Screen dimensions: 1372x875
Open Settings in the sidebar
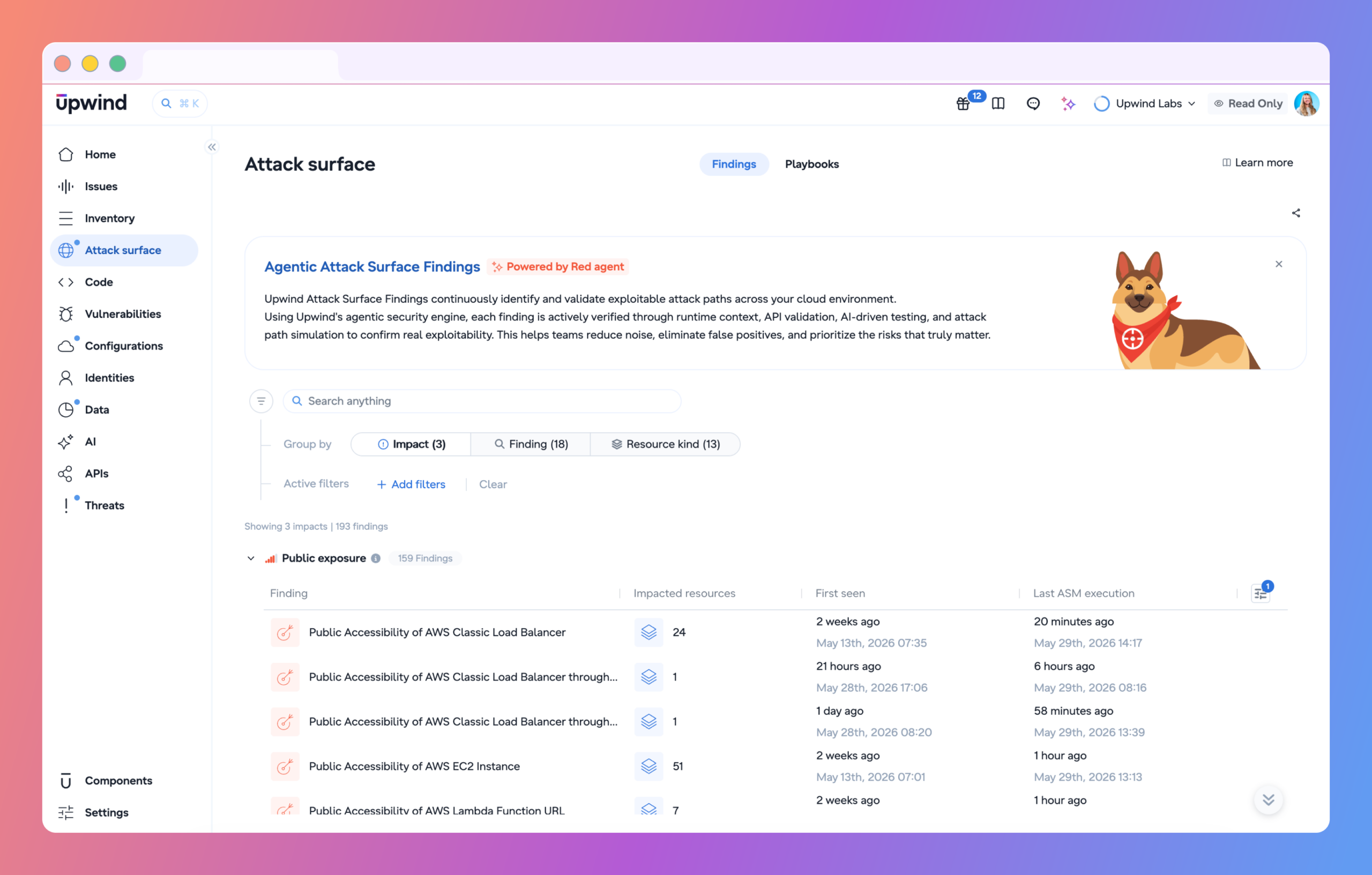click(124, 812)
